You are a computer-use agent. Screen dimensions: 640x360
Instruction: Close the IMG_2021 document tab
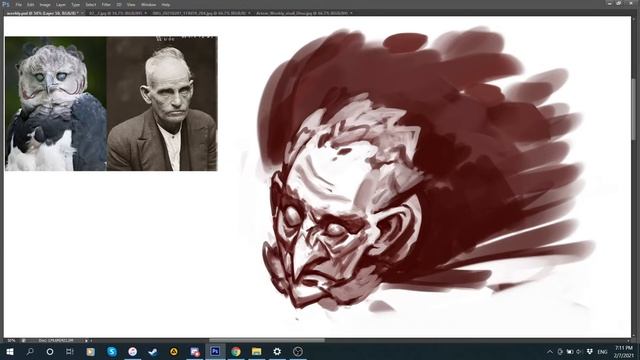pyautogui.click(x=249, y=13)
